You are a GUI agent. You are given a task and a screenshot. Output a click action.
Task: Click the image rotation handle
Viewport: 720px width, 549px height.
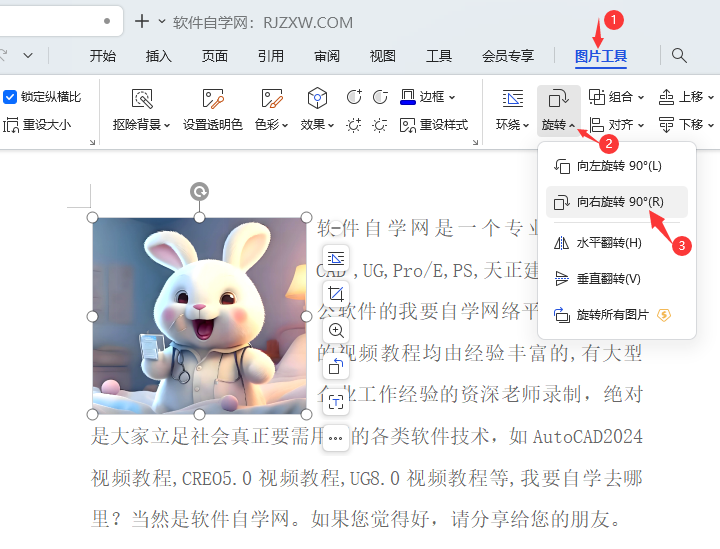click(x=199, y=191)
